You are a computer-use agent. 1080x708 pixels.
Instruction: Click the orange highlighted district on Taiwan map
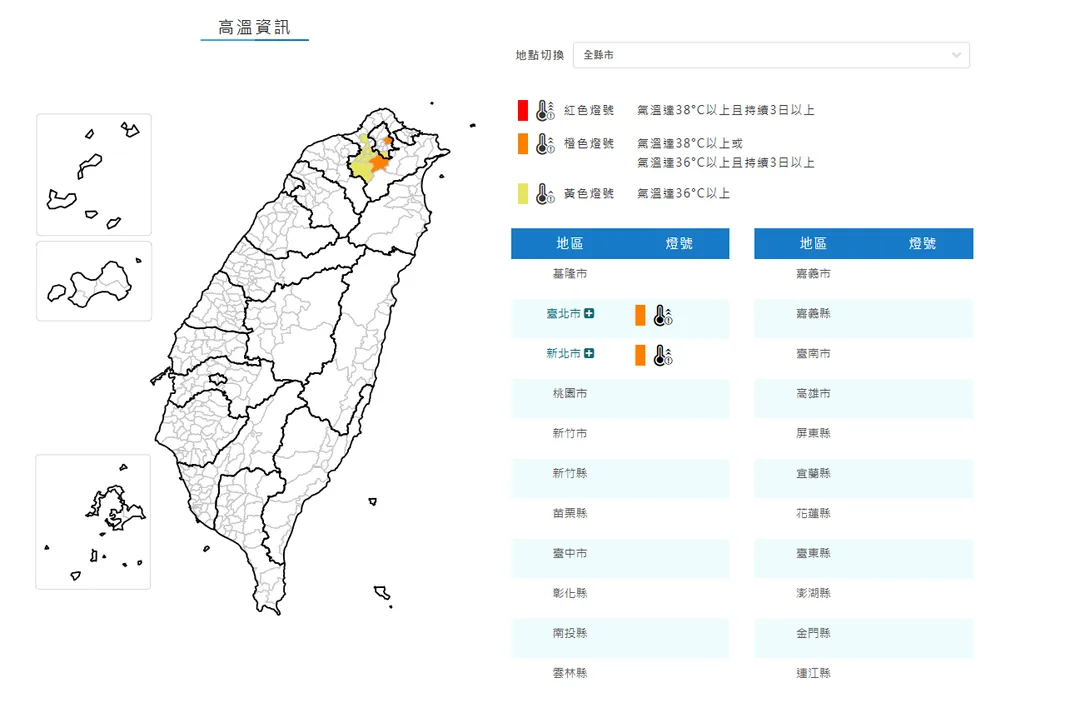(x=380, y=163)
